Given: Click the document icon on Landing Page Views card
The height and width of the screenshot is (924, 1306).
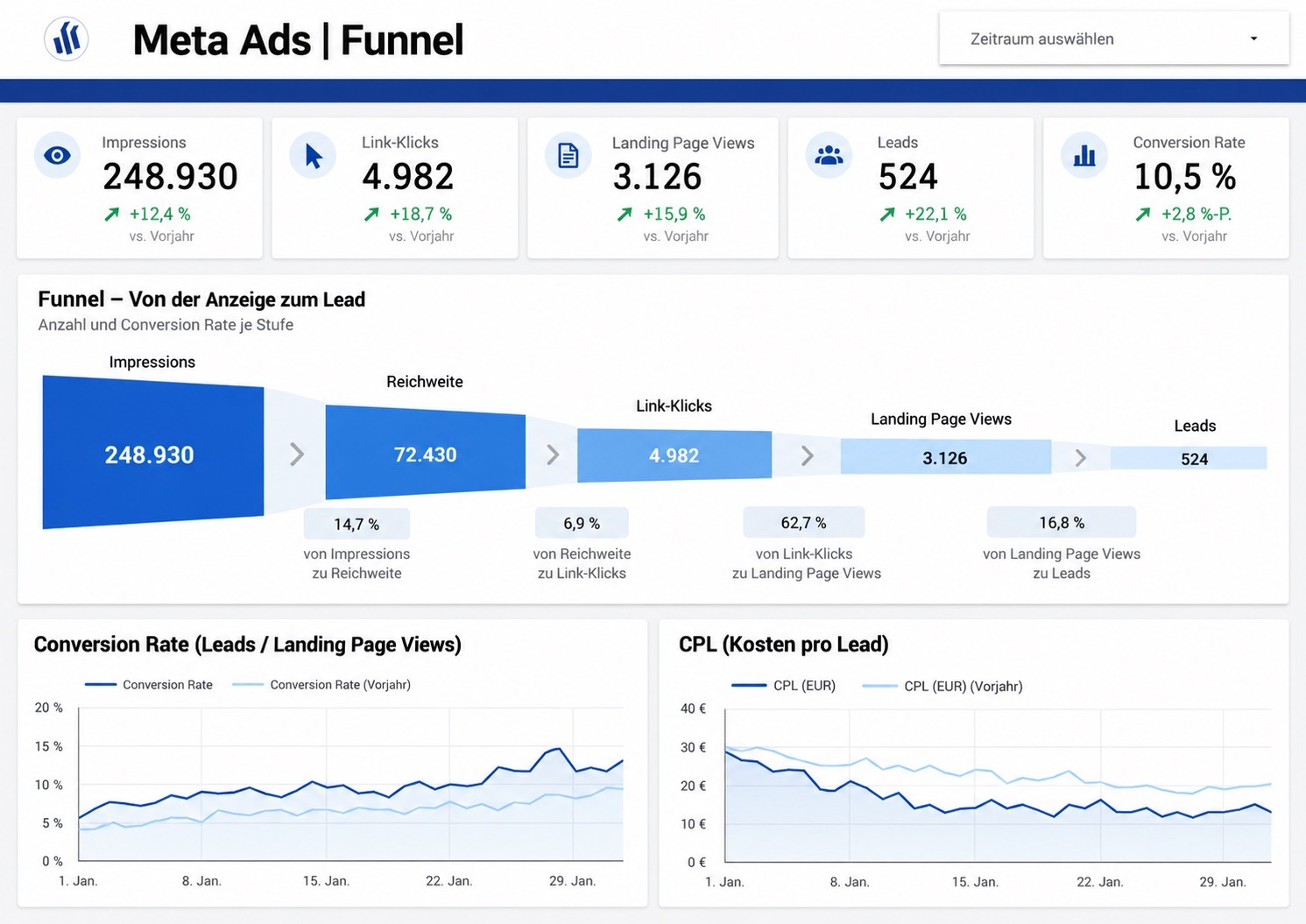Looking at the screenshot, I should pyautogui.click(x=568, y=156).
